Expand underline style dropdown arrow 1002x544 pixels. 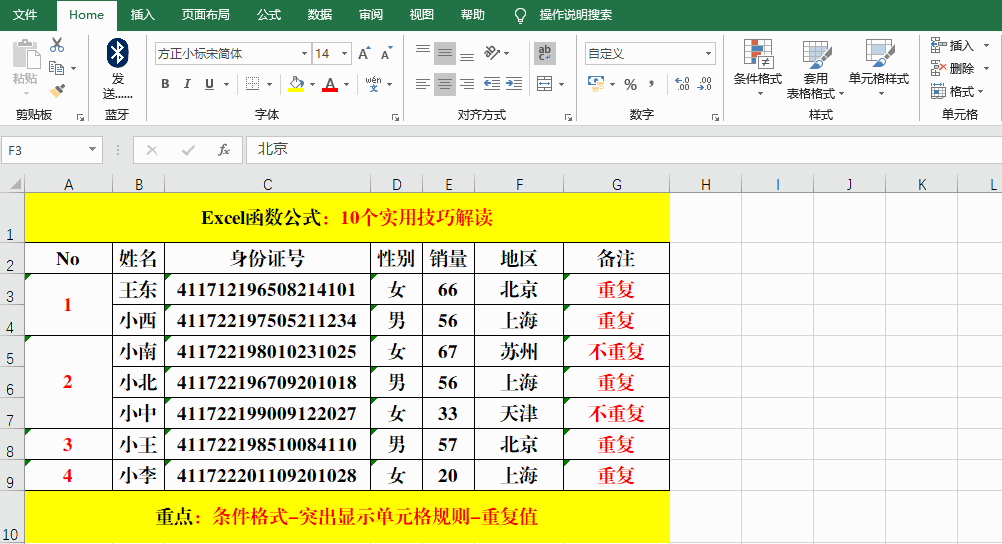coord(226,84)
